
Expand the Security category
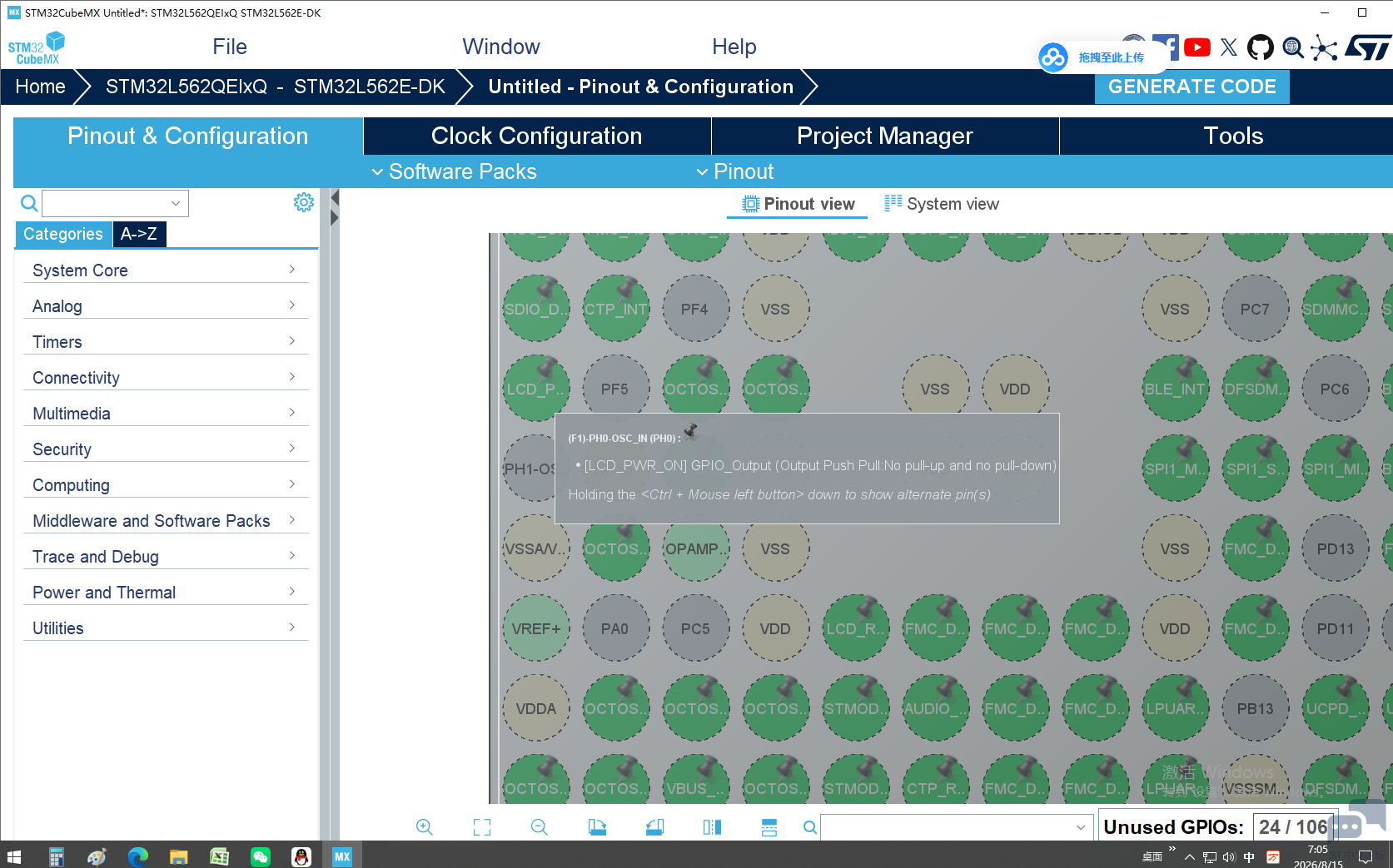point(166,449)
